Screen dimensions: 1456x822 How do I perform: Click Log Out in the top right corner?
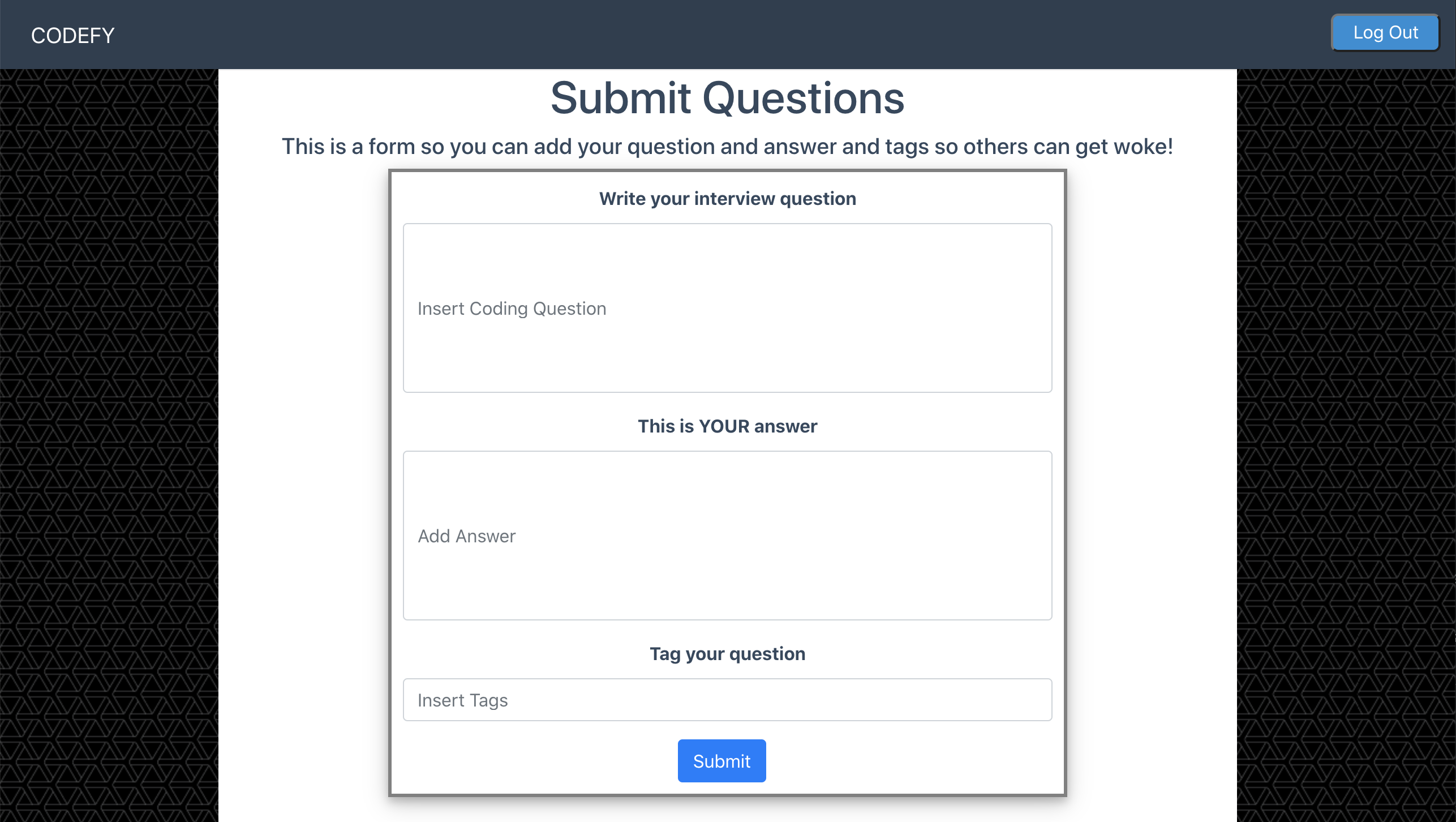[x=1385, y=32]
